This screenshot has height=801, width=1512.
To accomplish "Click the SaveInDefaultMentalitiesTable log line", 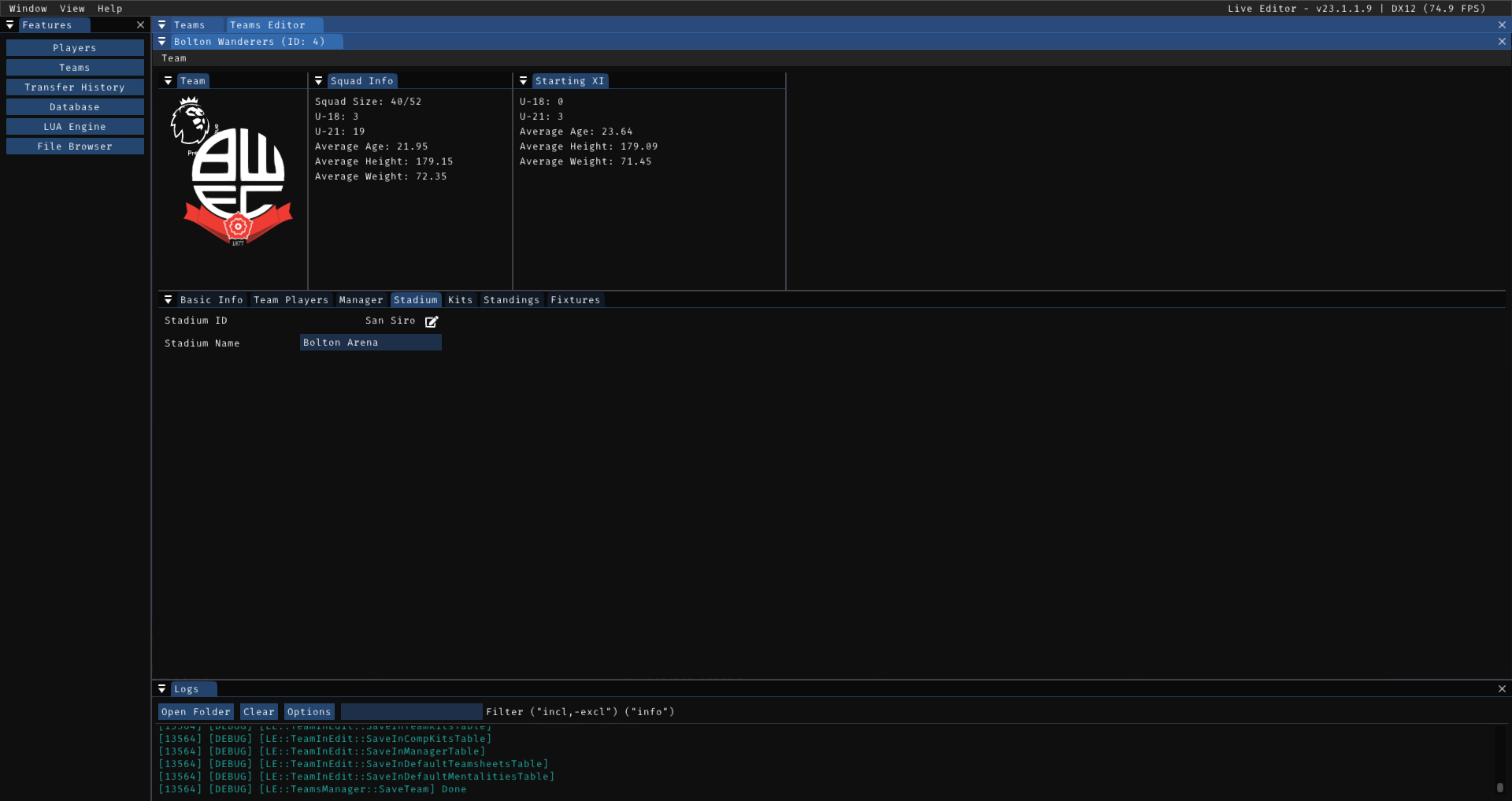I will [x=357, y=777].
